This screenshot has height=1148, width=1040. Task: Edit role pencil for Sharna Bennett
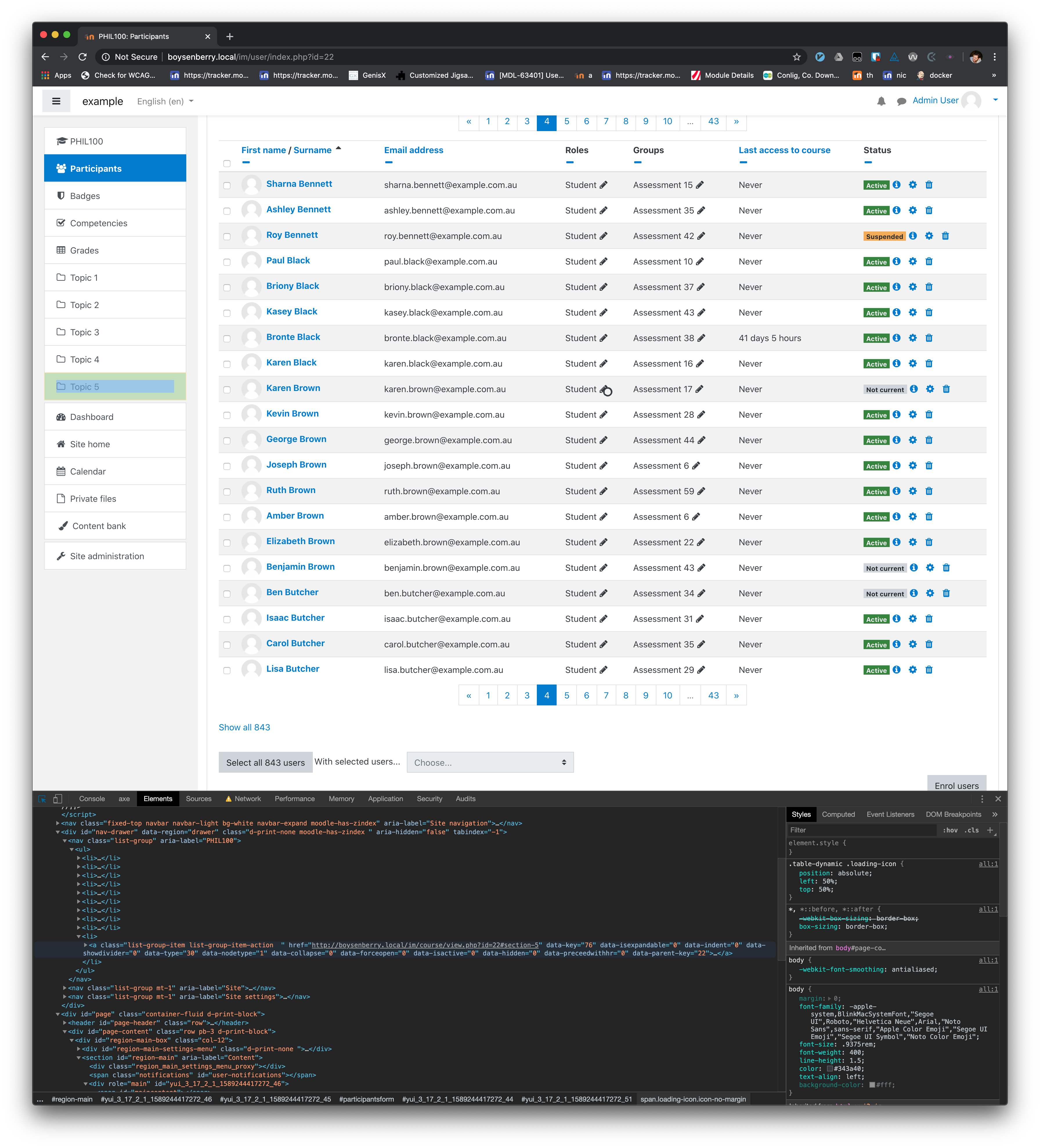(603, 185)
